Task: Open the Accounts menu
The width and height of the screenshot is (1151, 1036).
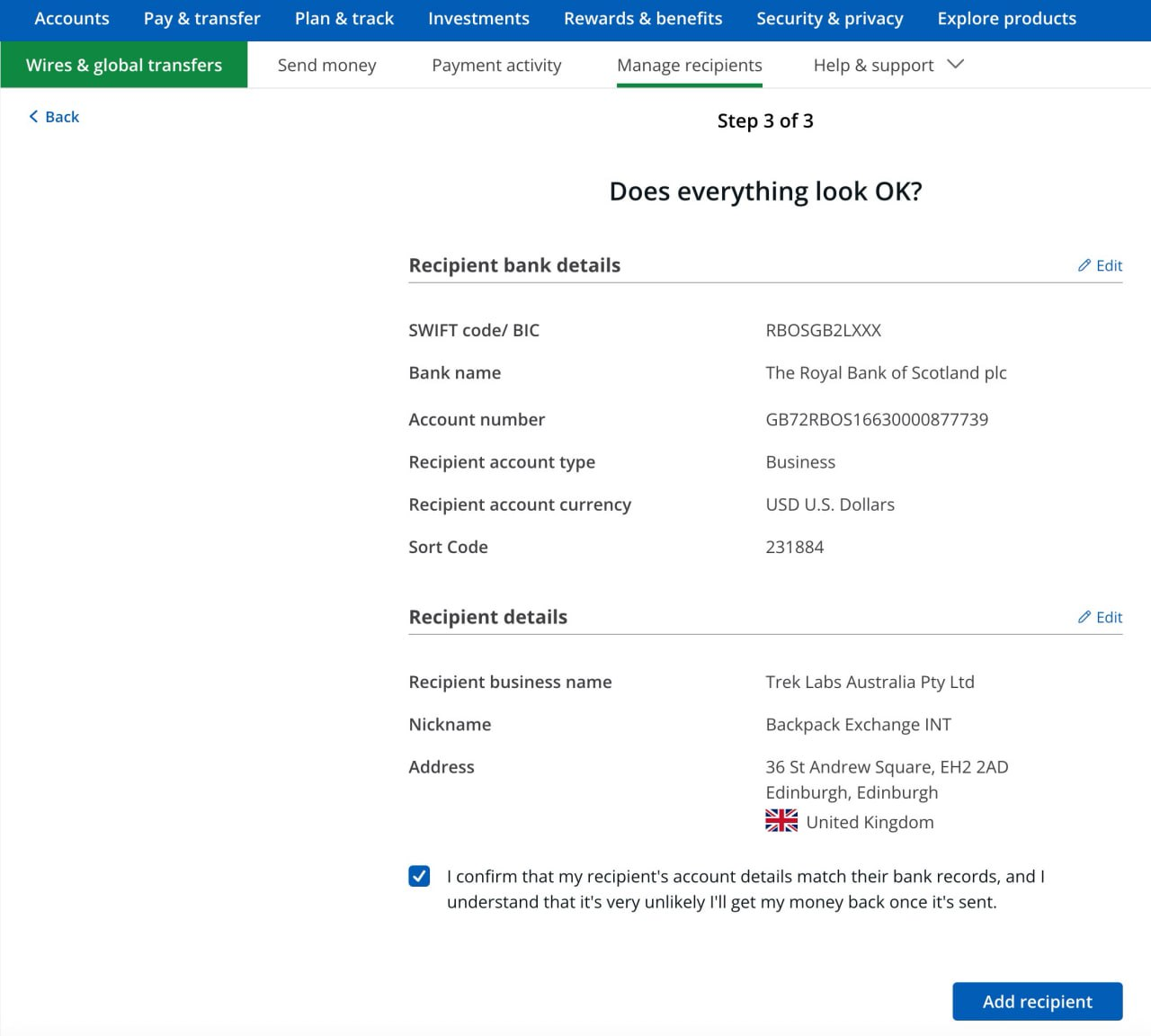Action: click(72, 19)
